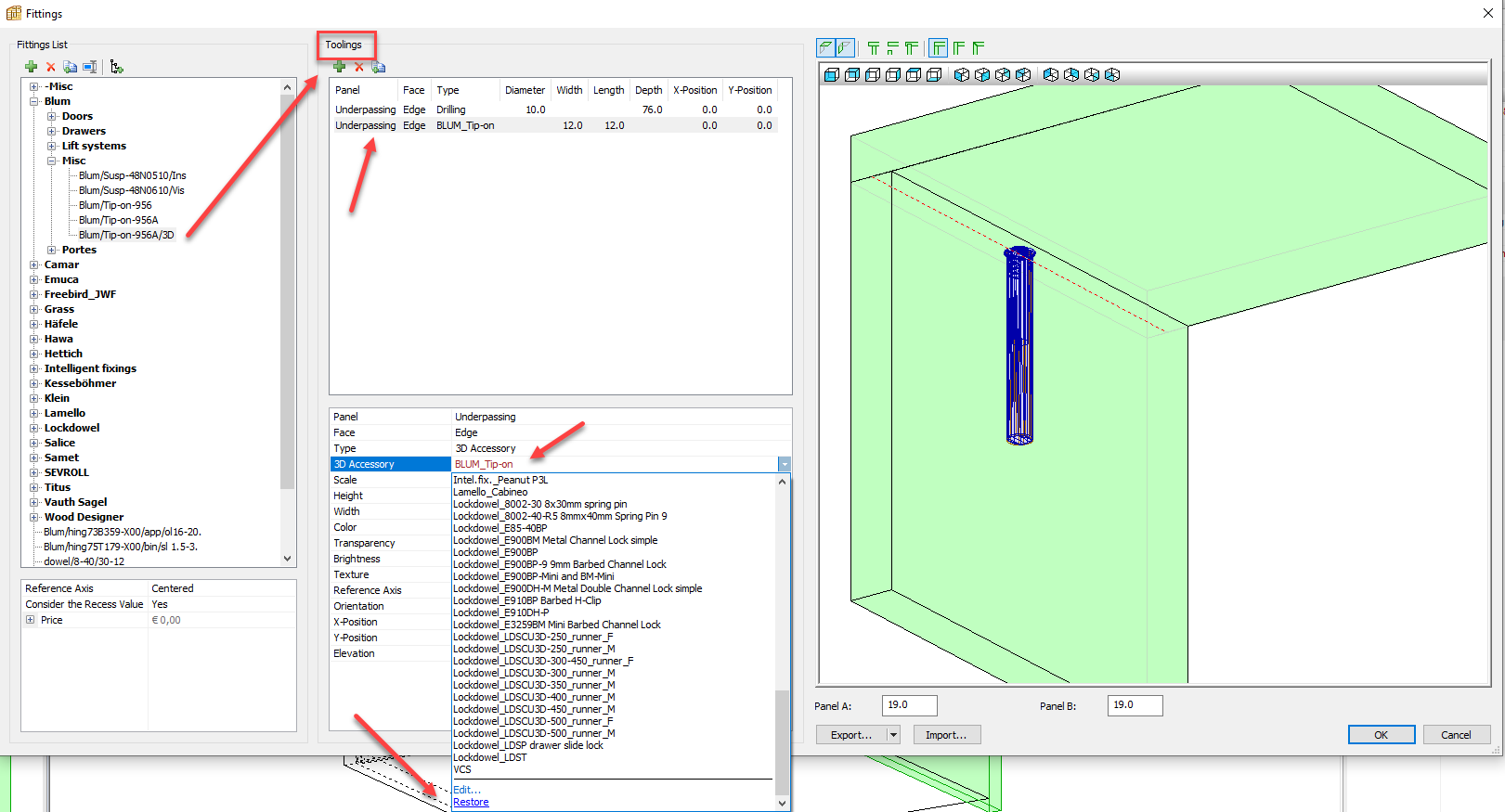The image size is (1505, 812).
Task: Add a new tooling with the green plus
Action: [339, 67]
